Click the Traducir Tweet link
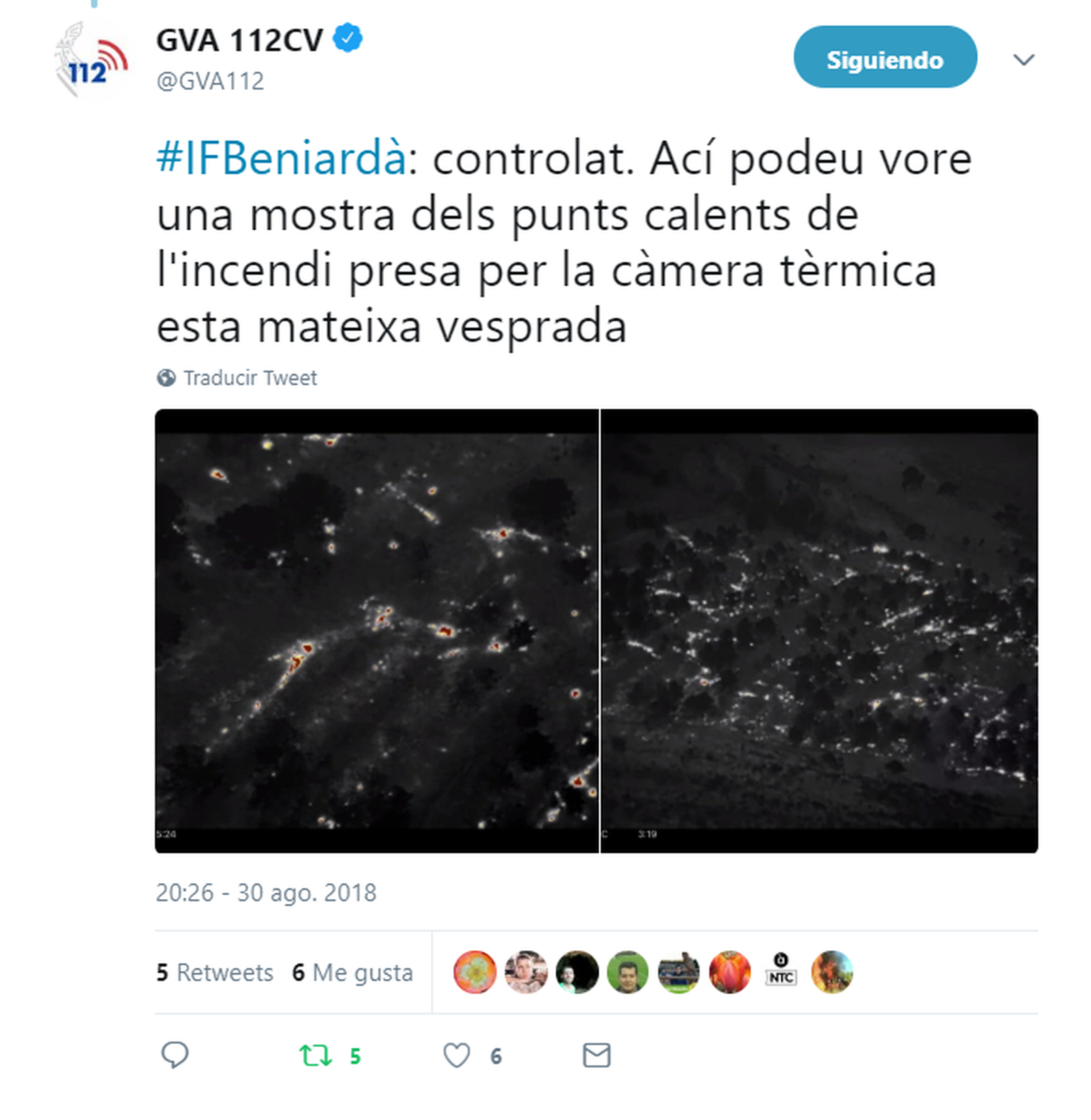This screenshot has width=1091, height=1120. [x=250, y=377]
